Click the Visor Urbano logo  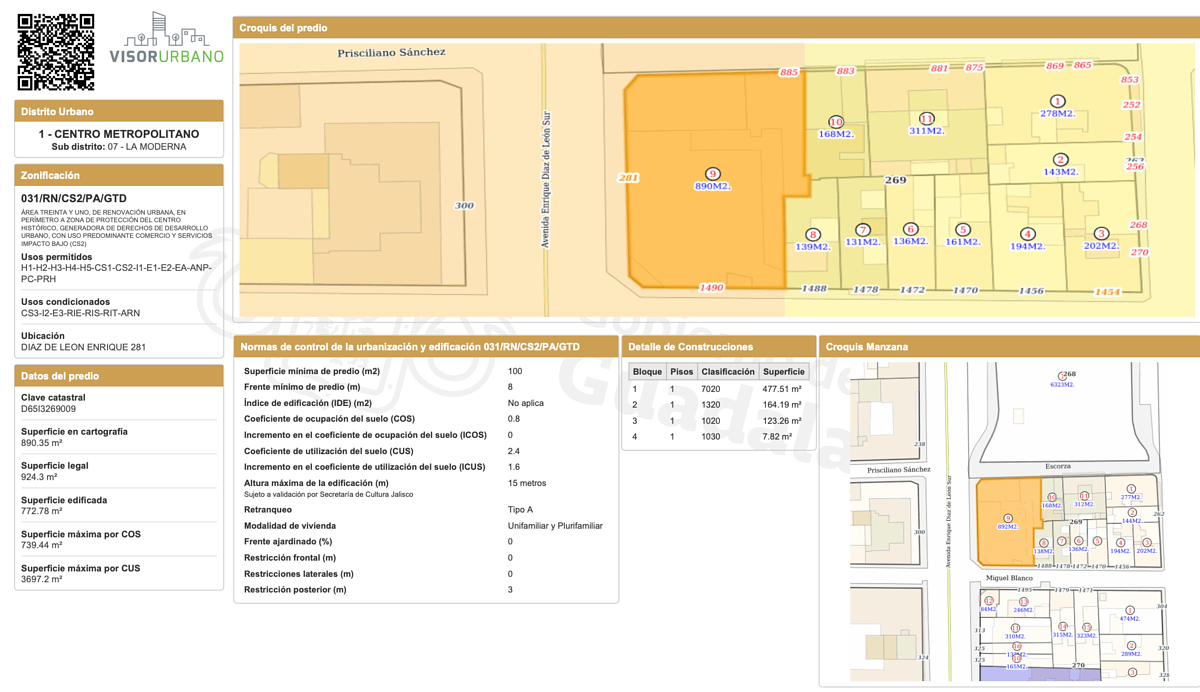(x=166, y=41)
